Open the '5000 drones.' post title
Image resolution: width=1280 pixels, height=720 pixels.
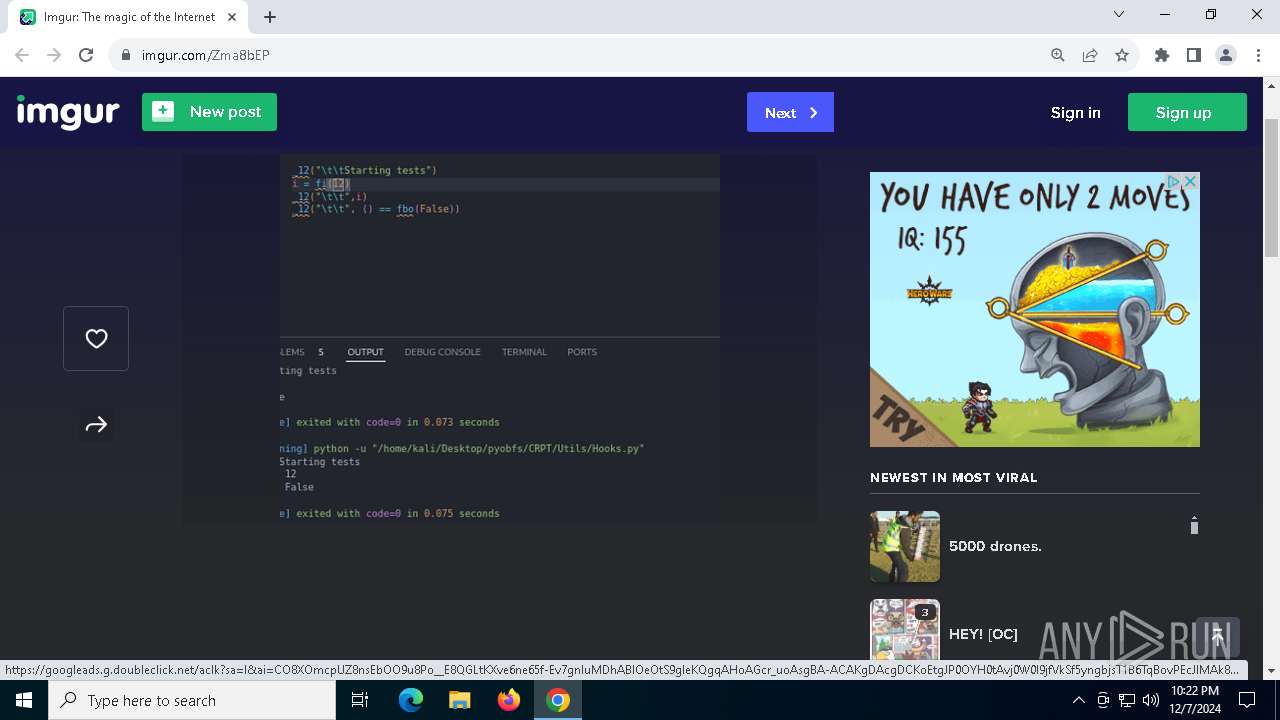click(995, 546)
